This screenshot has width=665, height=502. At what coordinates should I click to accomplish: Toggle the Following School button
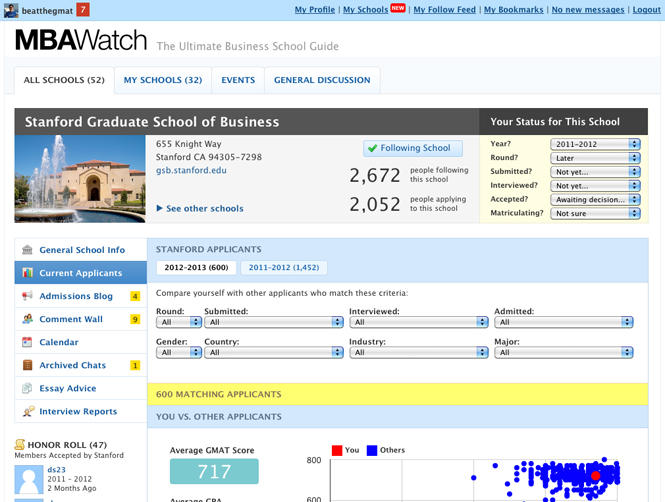(x=413, y=148)
